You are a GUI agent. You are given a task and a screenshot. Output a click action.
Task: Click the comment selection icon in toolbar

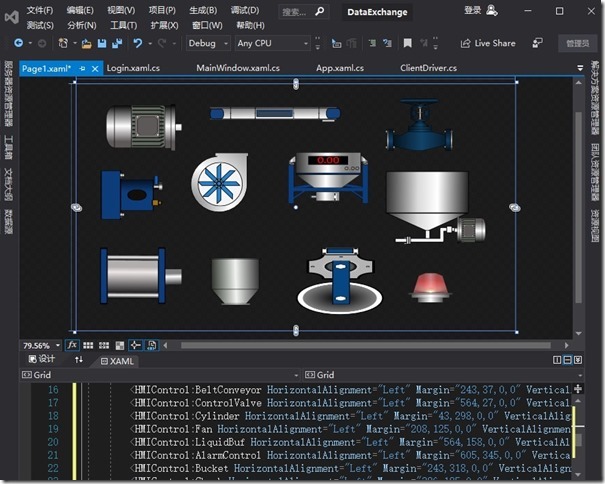pyautogui.click(x=372, y=43)
